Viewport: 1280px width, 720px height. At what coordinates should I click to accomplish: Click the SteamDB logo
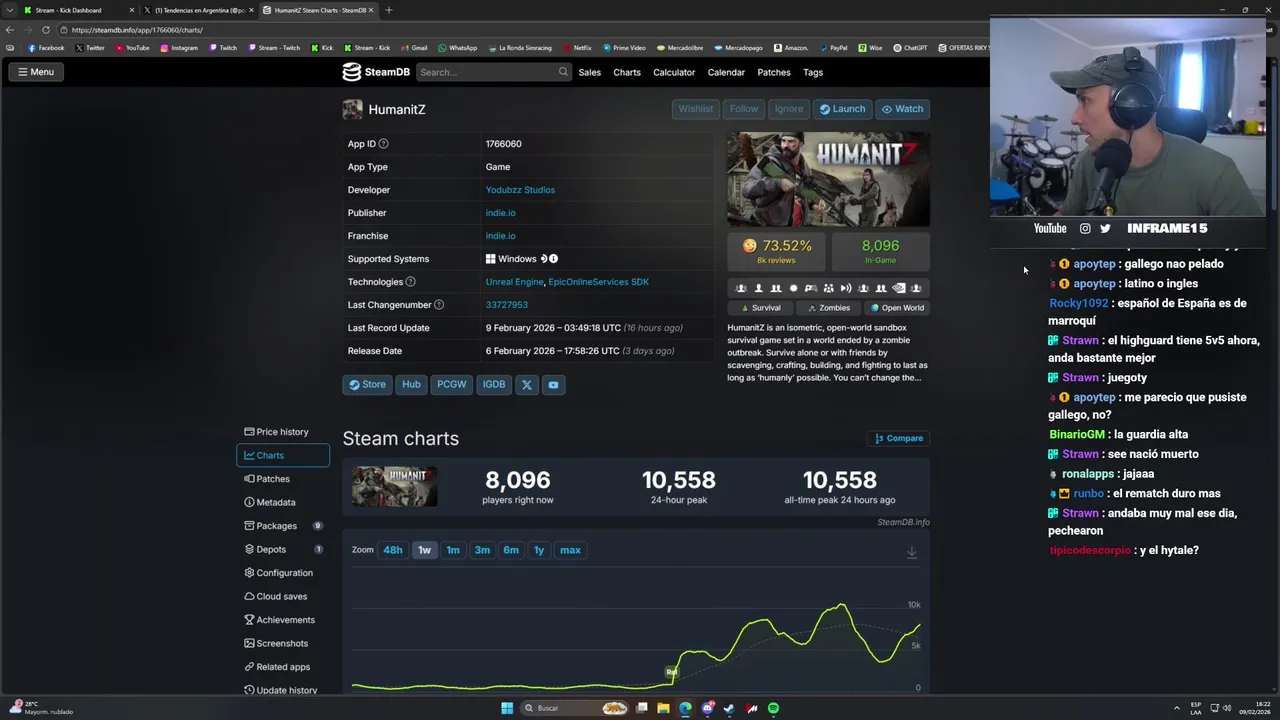click(x=376, y=72)
